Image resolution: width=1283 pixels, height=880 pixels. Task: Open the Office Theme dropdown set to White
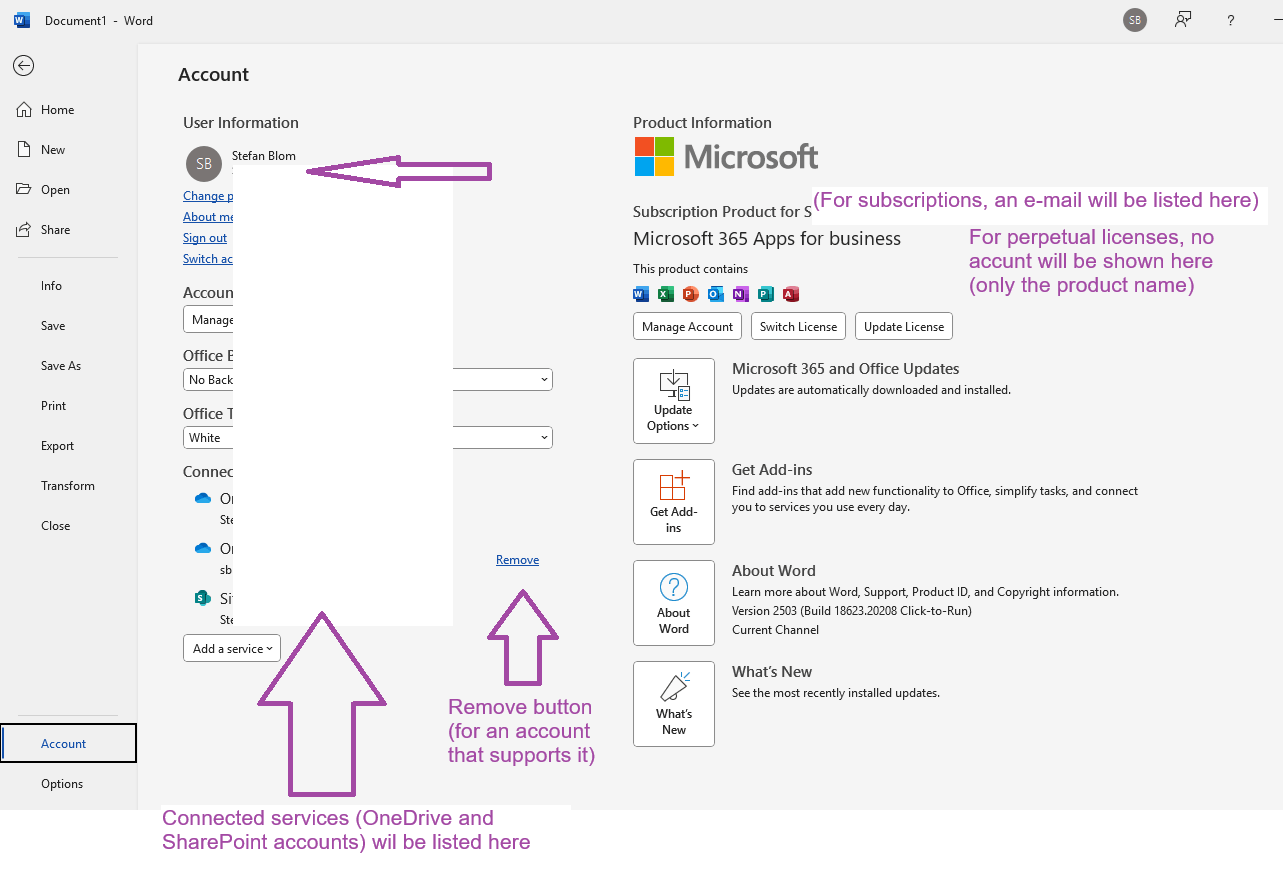coord(368,438)
